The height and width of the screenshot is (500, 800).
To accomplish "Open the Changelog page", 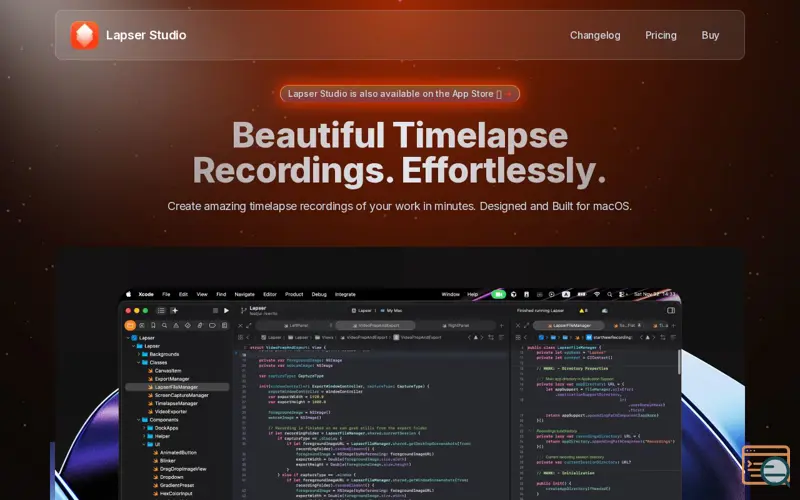I will tap(595, 35).
